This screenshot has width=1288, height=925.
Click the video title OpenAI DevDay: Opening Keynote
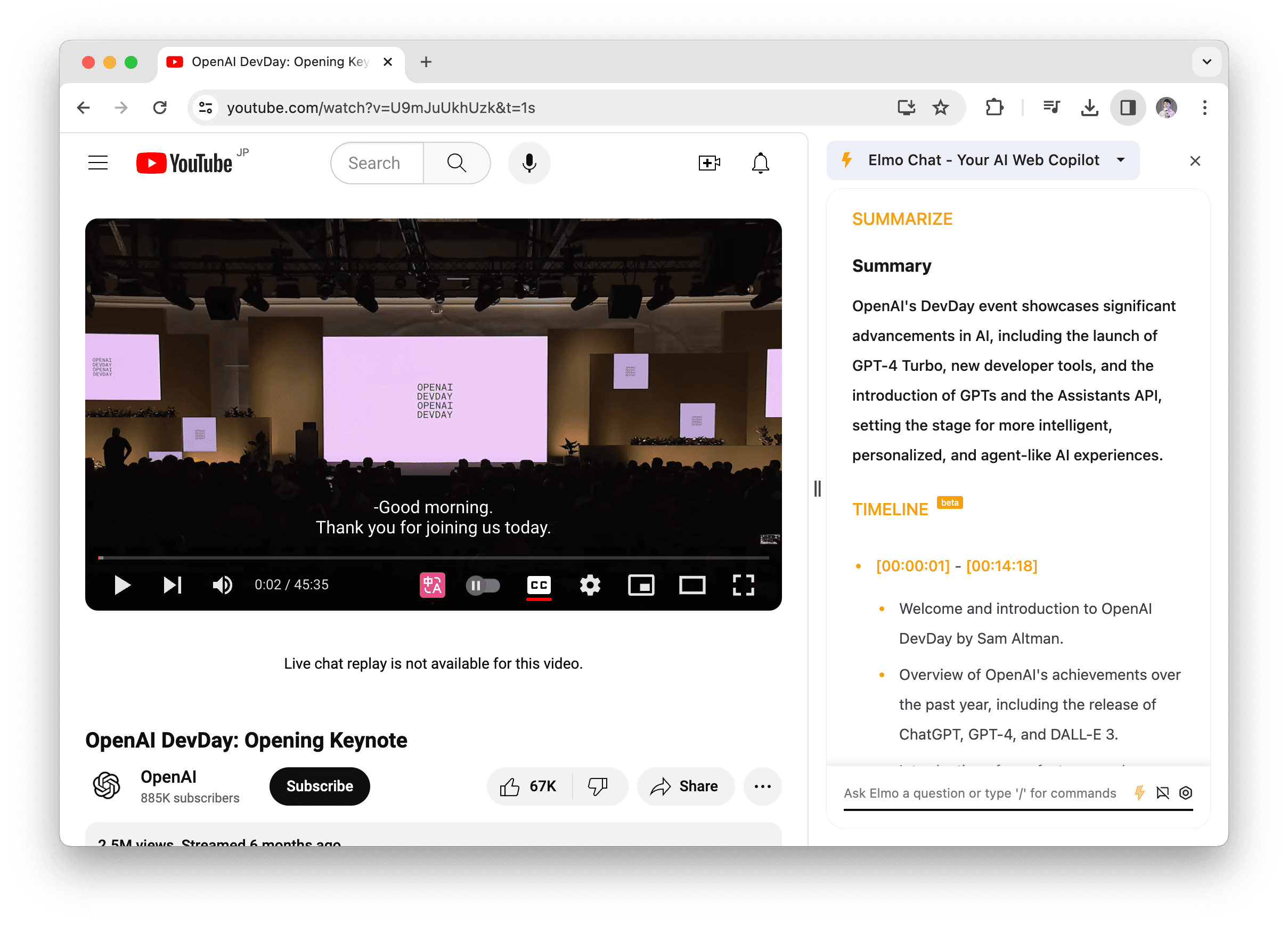pos(246,740)
